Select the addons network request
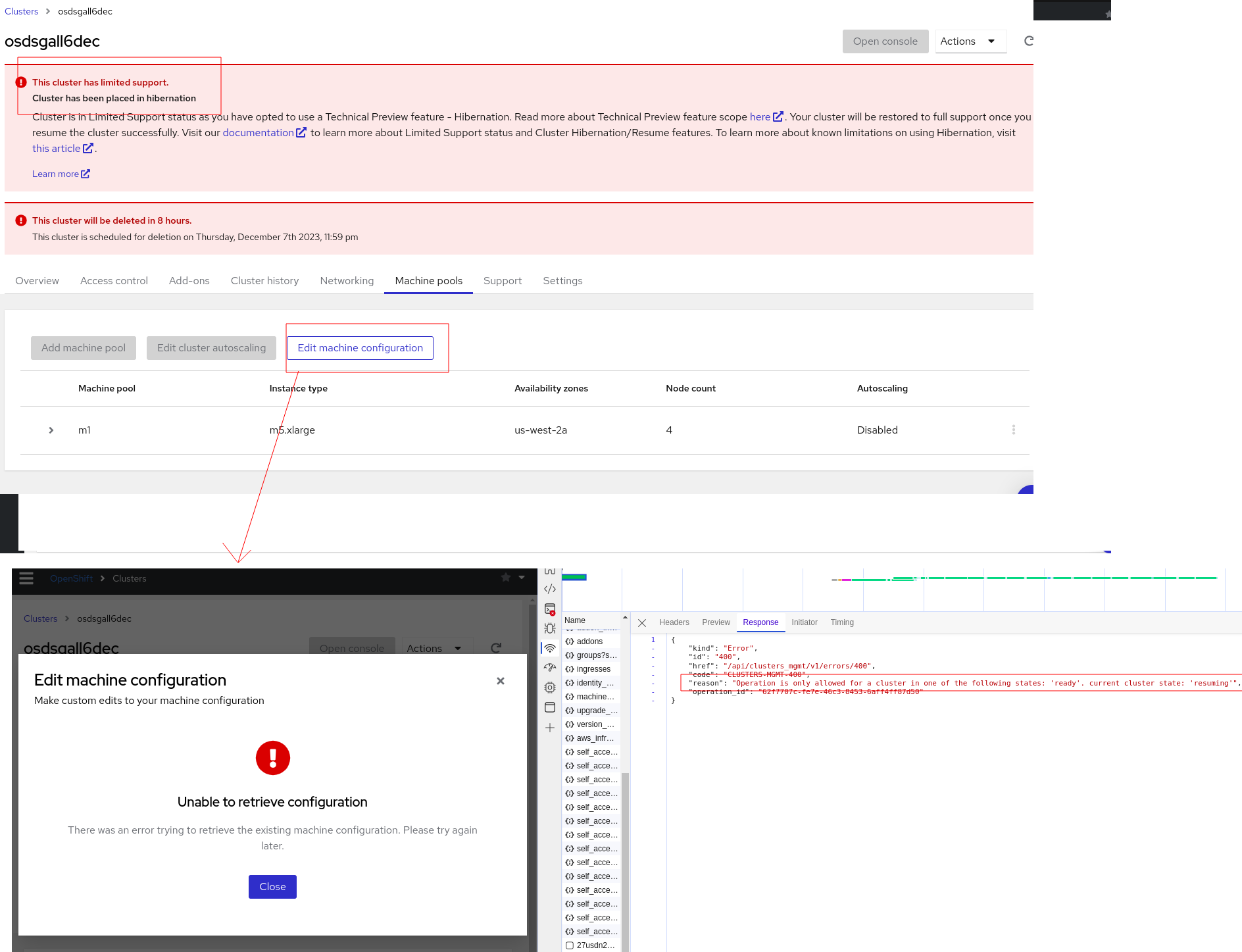1242x952 pixels. pos(590,641)
